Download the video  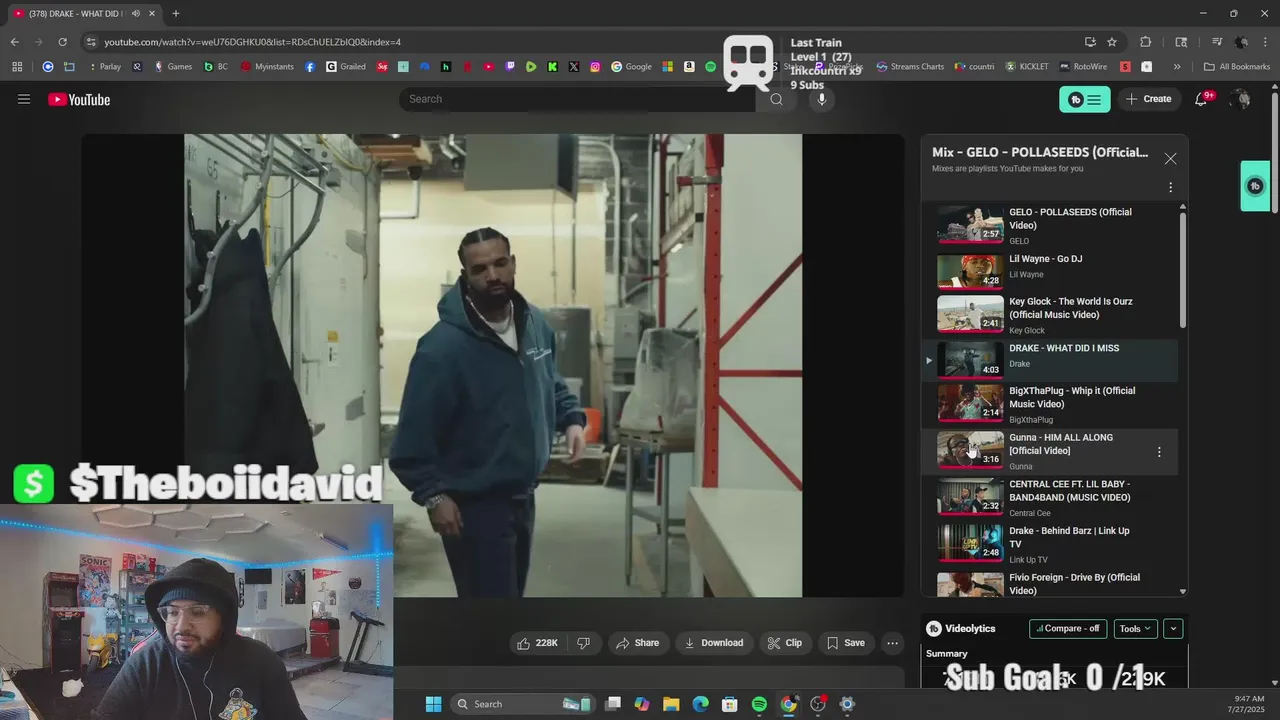coord(713,643)
